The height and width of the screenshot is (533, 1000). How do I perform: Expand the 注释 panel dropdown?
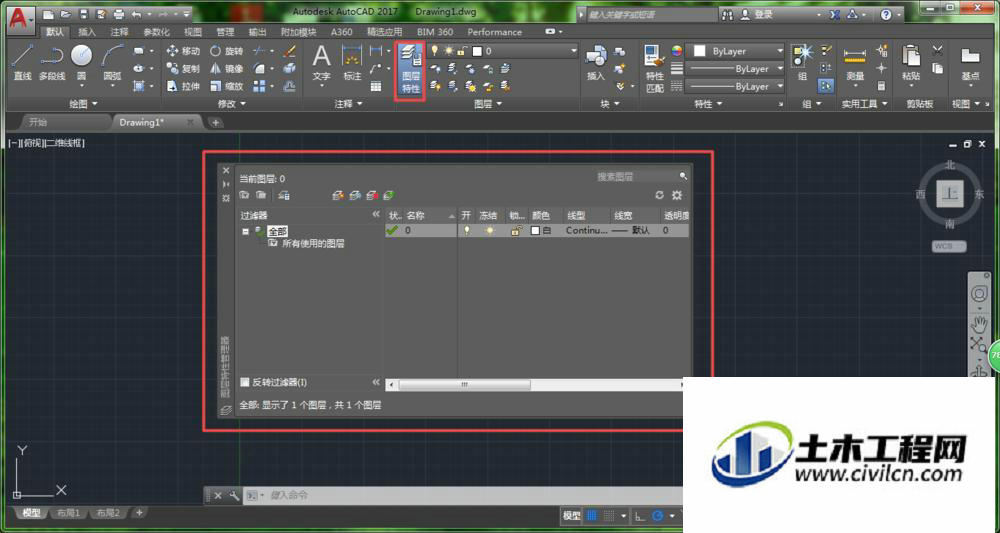[x=349, y=103]
